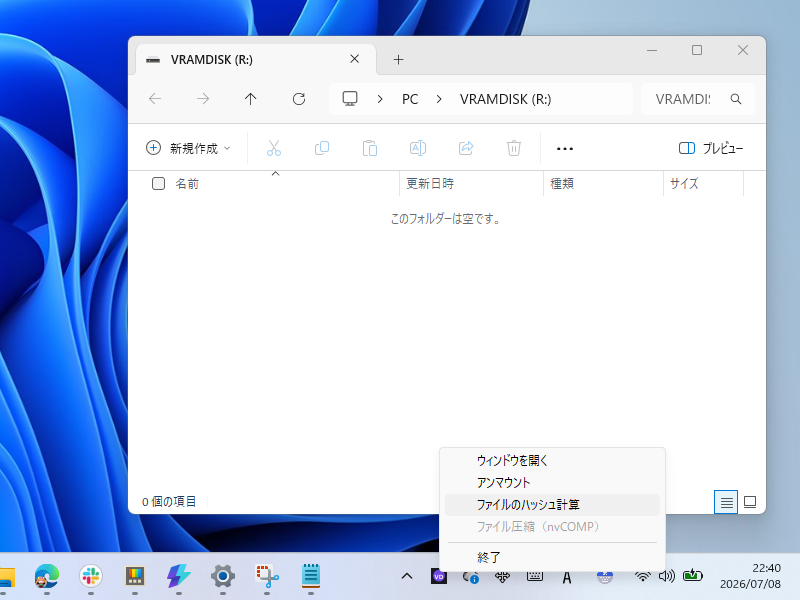
Task: Click the date and time display
Action: 751,576
